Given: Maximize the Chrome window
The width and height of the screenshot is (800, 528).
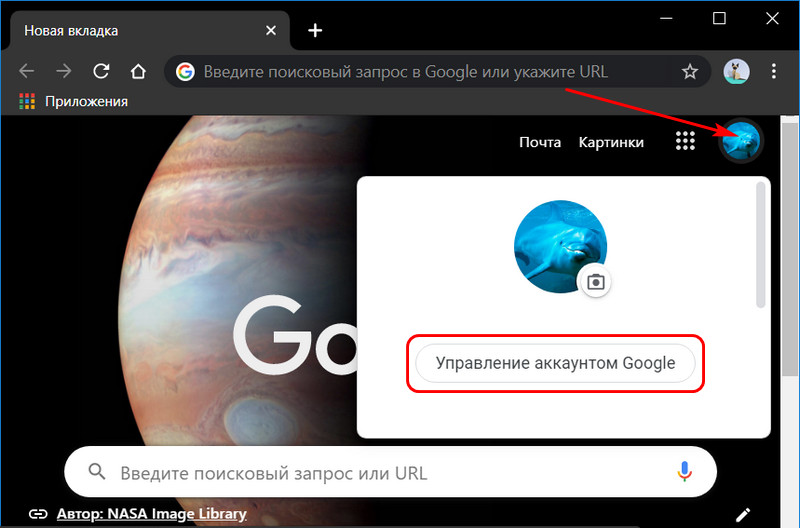Looking at the screenshot, I should (x=719, y=18).
